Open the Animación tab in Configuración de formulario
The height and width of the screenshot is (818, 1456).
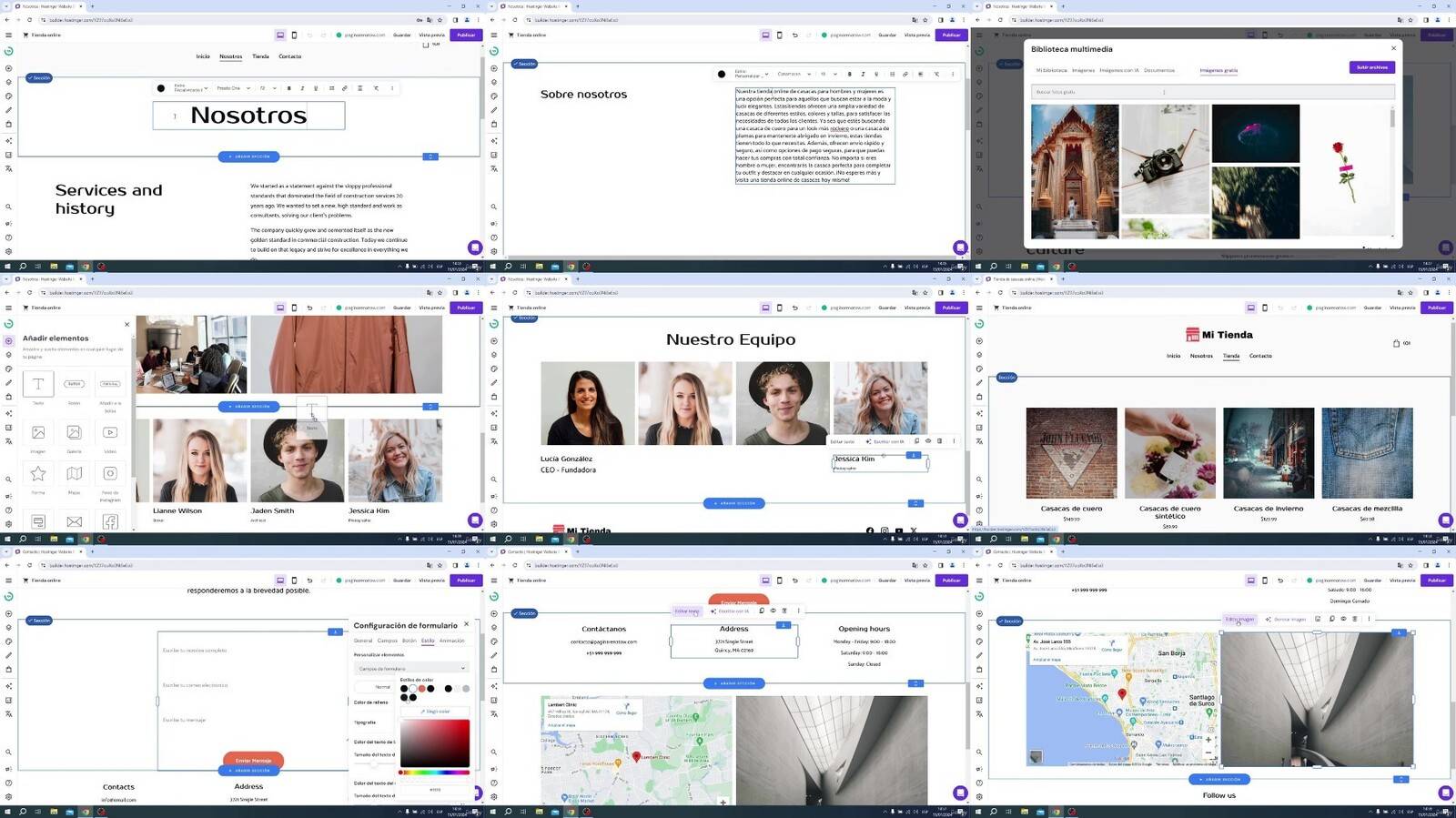pos(452,641)
